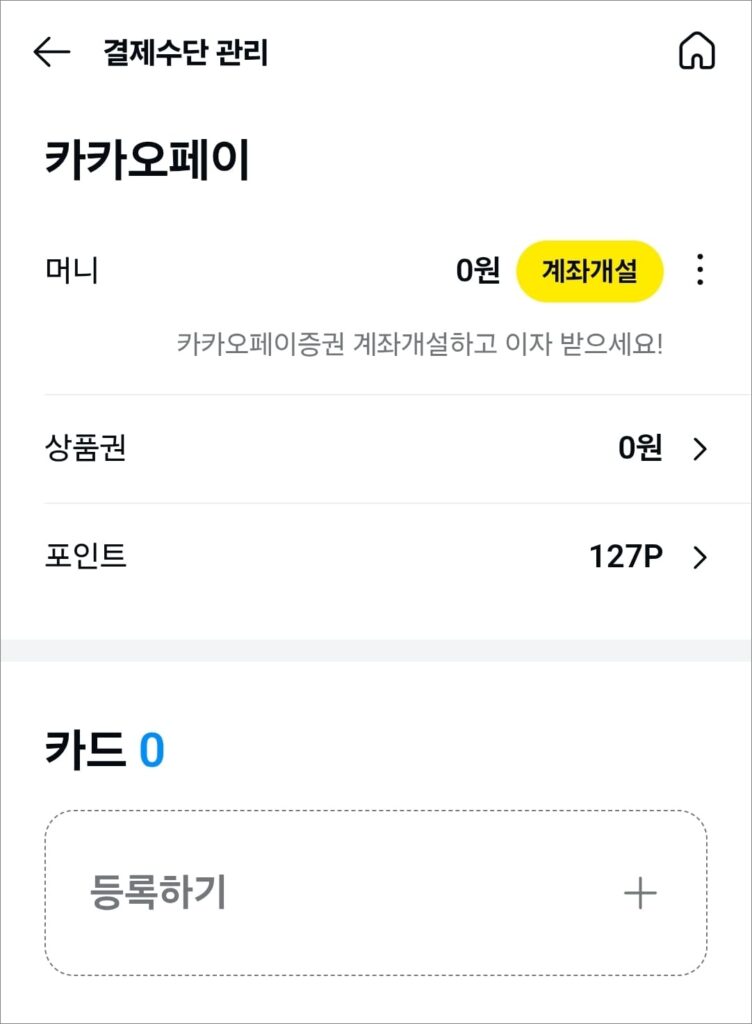Click the 등록하기 card registration text
752x1024 pixels.
click(158, 892)
